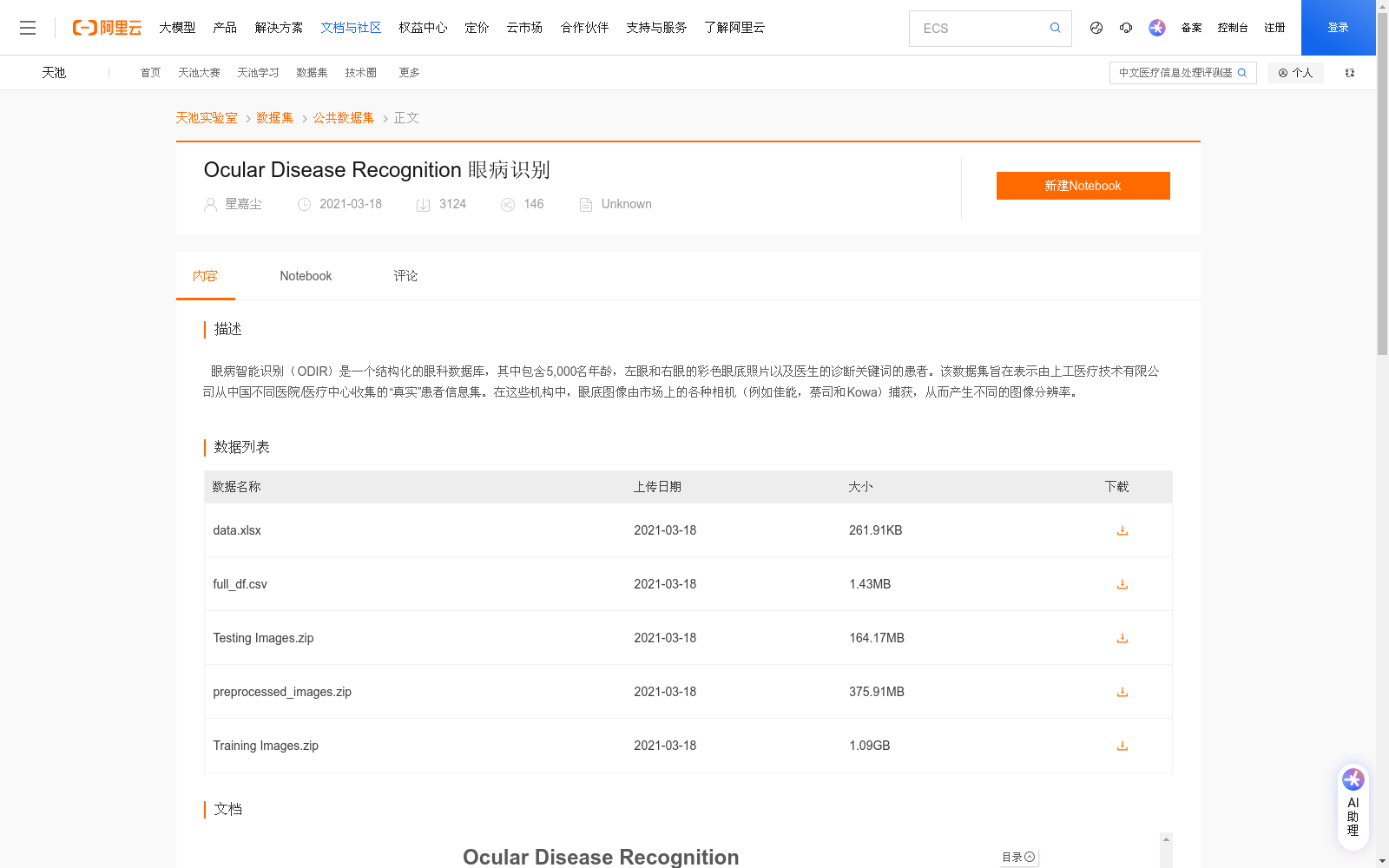Image resolution: width=1389 pixels, height=868 pixels.
Task: Select the 内容 tab
Action: (205, 276)
